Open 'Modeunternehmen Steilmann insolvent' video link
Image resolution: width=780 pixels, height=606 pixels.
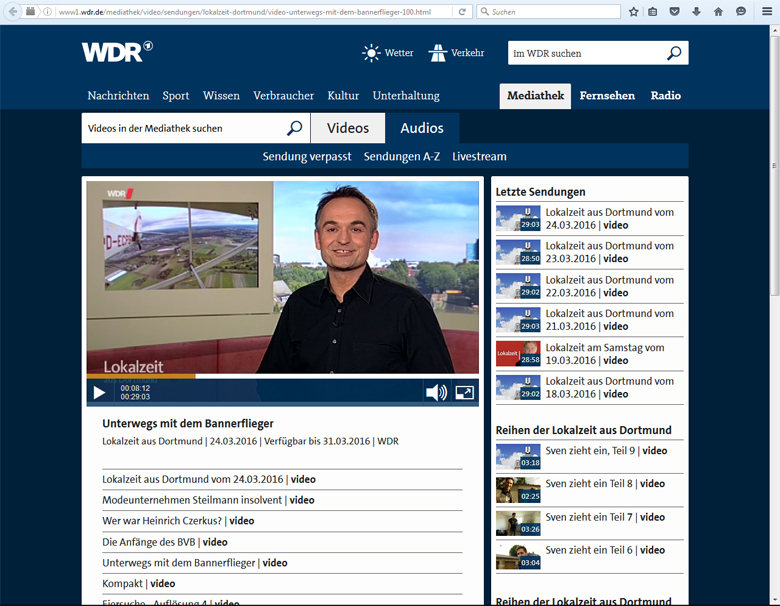click(x=208, y=500)
